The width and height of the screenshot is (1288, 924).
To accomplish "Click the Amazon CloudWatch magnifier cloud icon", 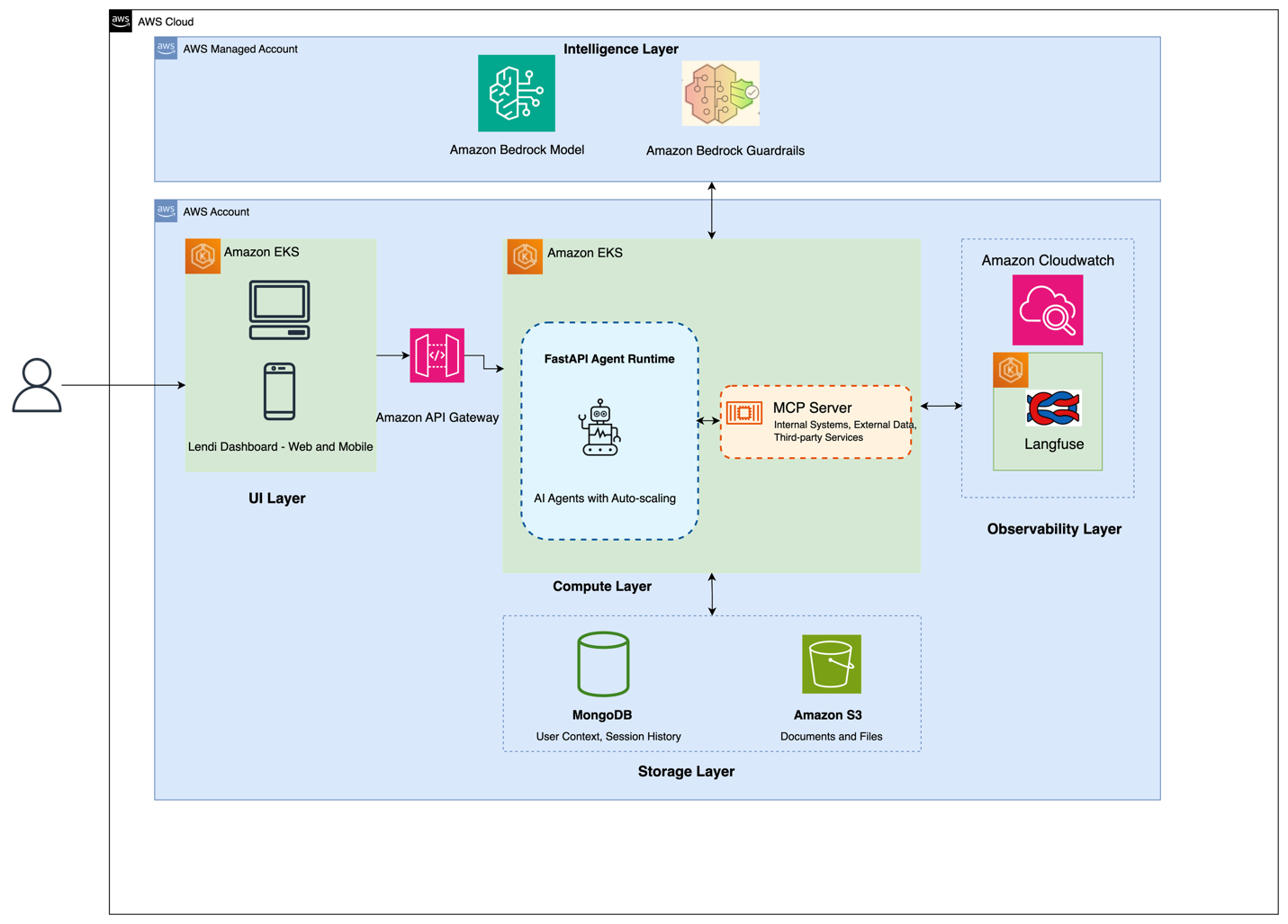I will (x=1048, y=309).
